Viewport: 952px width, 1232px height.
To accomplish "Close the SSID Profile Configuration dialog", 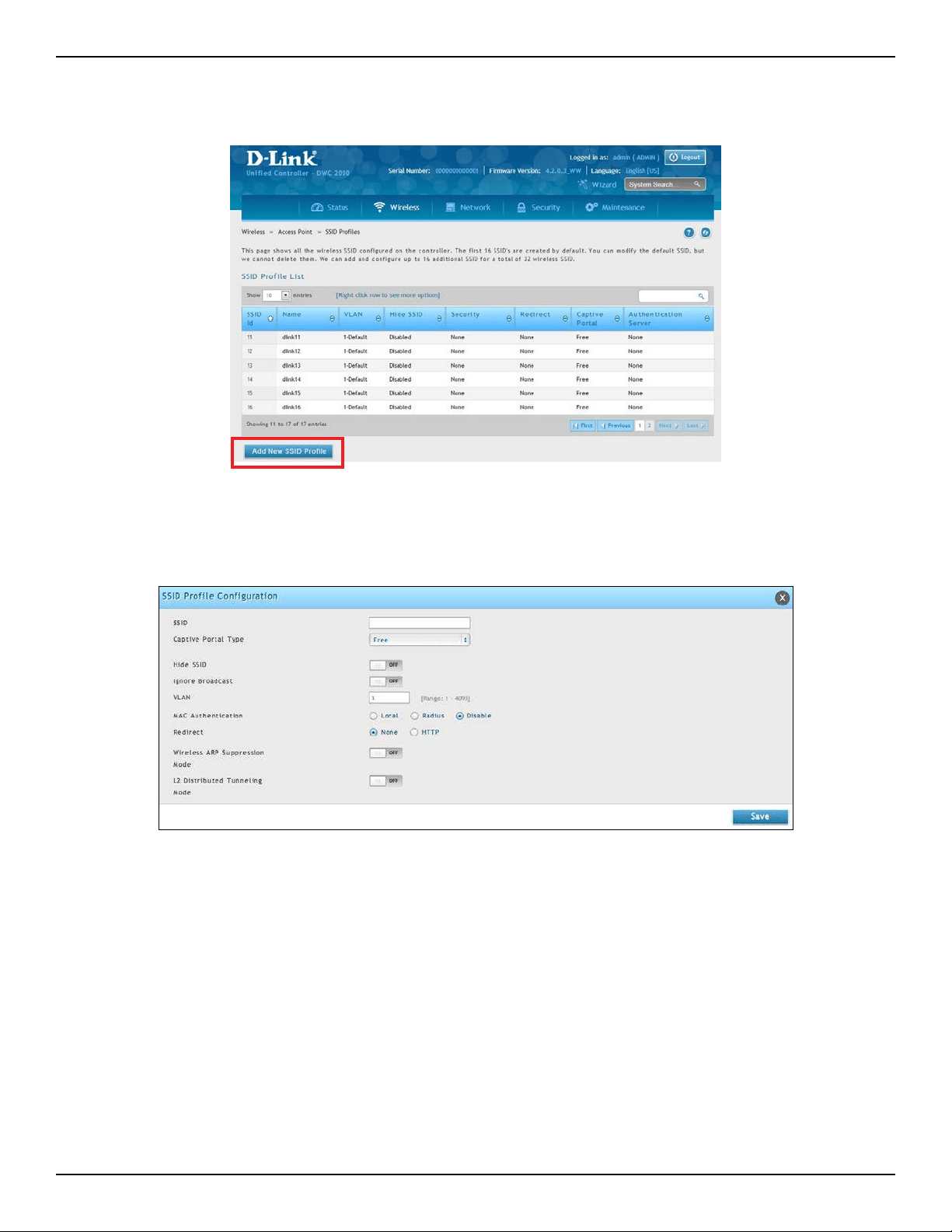I will (783, 598).
